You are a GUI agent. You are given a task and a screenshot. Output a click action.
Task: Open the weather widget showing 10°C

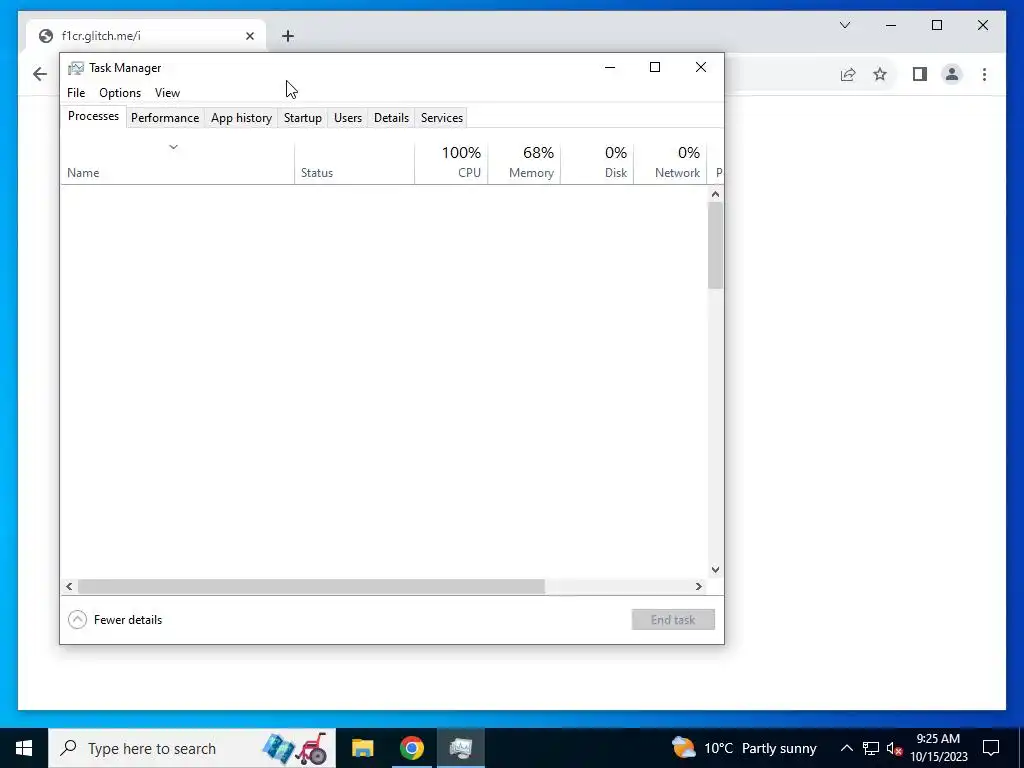[744, 748]
